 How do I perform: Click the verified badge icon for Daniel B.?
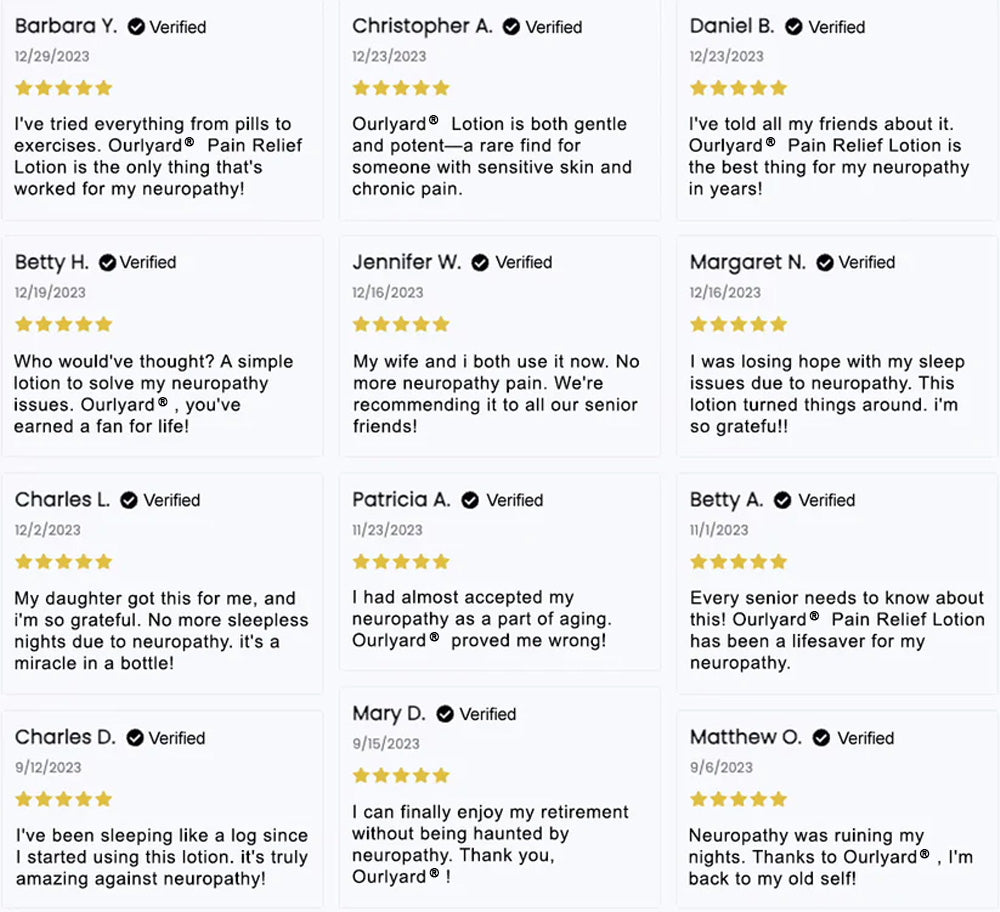point(794,27)
